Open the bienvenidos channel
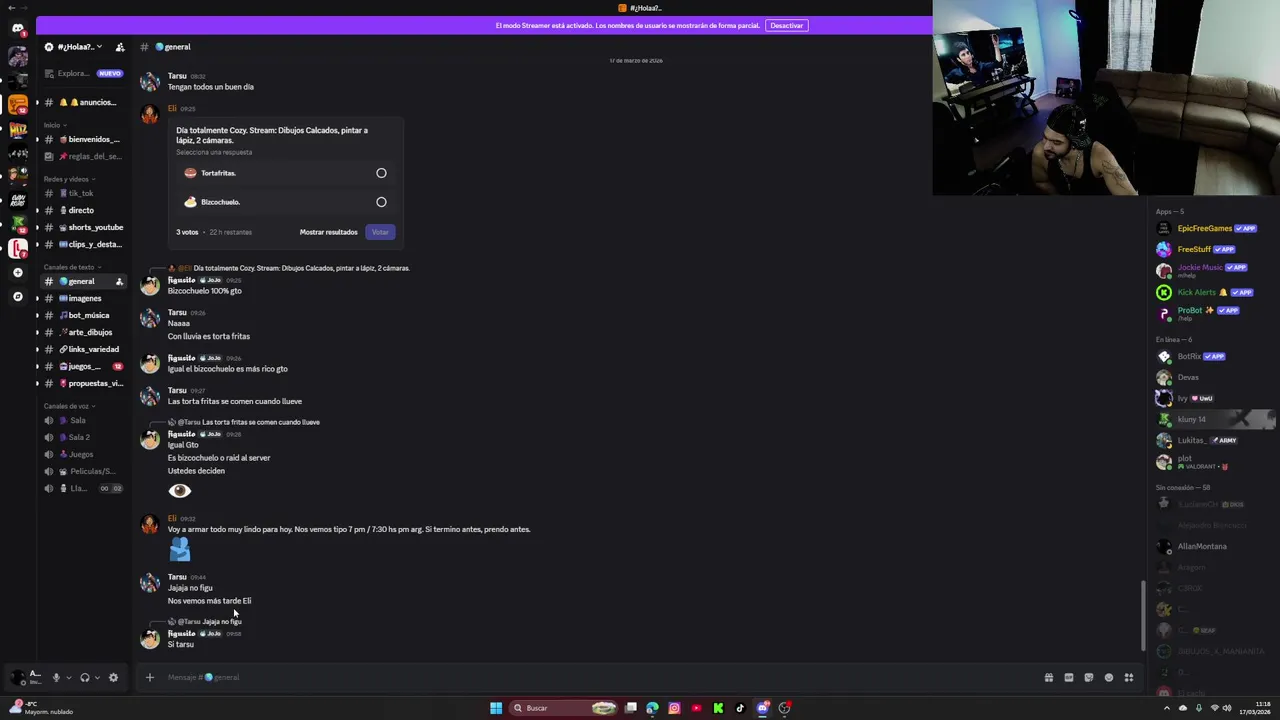The height and width of the screenshot is (720, 1280). click(83, 139)
